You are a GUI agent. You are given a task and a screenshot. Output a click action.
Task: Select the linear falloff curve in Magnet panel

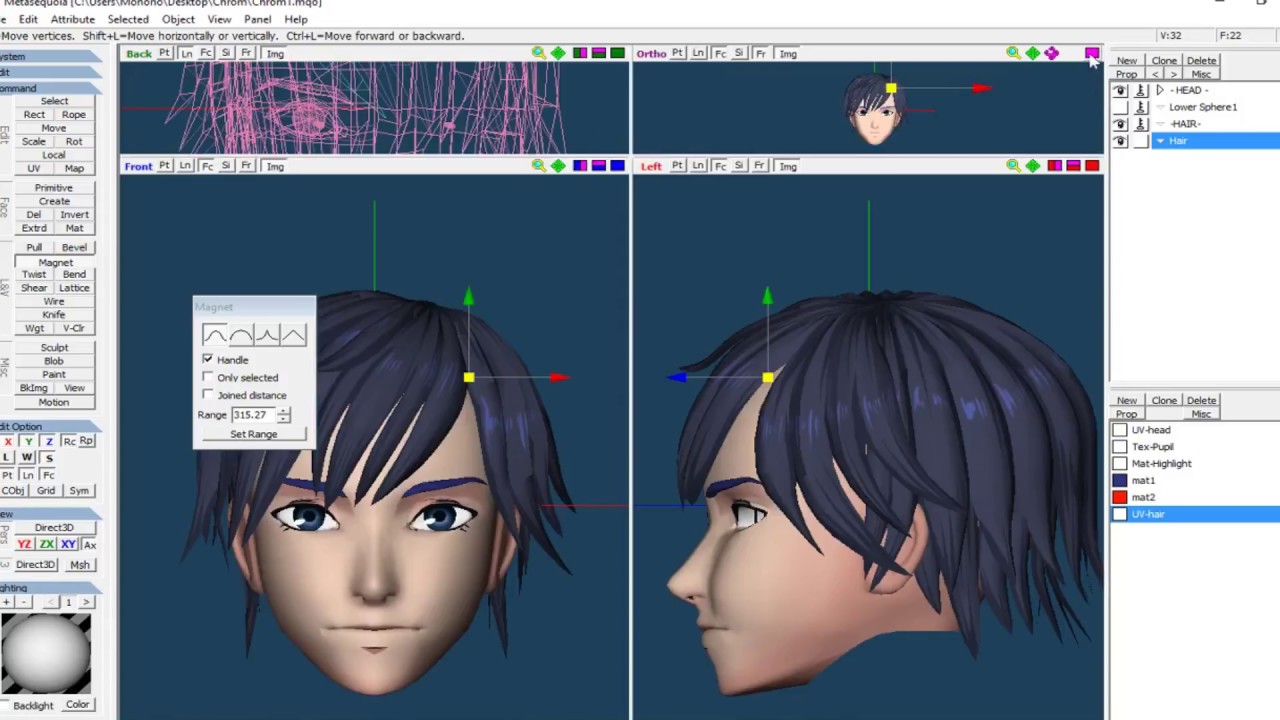coord(293,335)
